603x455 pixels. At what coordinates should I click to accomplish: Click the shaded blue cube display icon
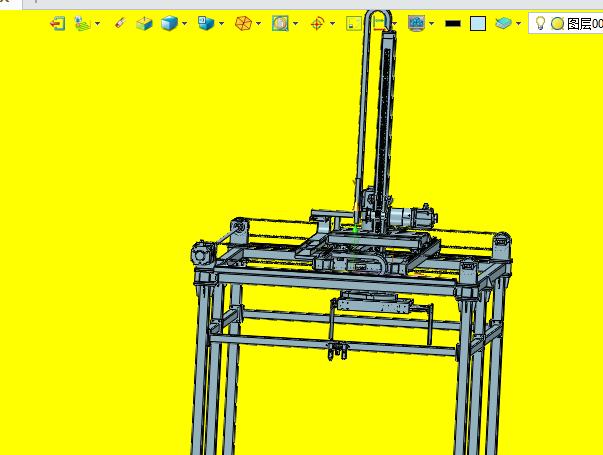coord(169,23)
